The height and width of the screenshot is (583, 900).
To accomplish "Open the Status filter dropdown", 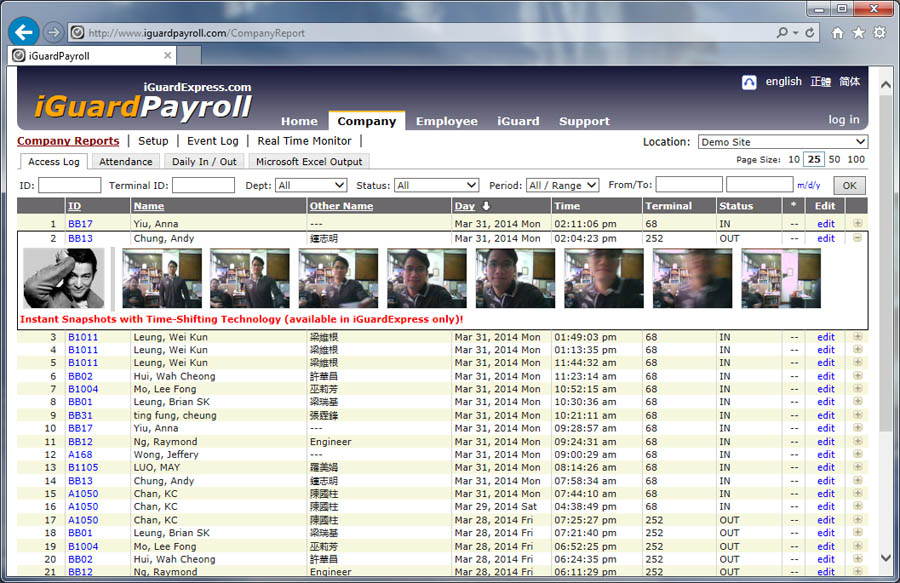I will coord(436,185).
